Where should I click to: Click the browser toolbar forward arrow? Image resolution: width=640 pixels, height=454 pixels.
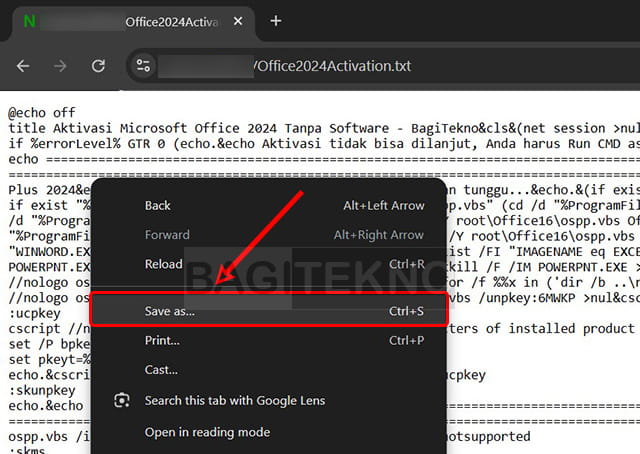pos(61,66)
